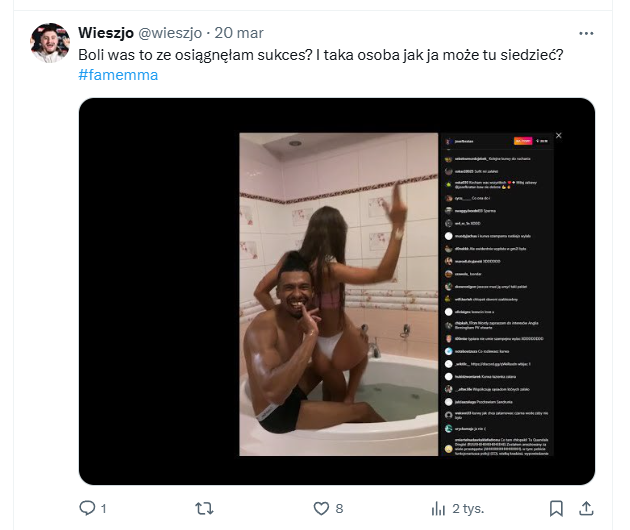Open the #famemma hashtag
The width and height of the screenshot is (630, 530).
click(x=118, y=76)
